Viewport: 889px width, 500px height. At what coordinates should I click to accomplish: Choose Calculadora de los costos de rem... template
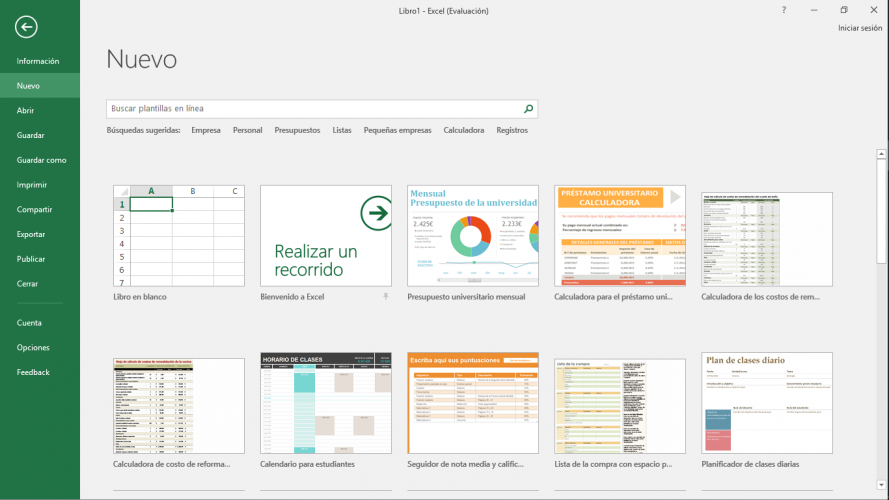[x=767, y=239]
